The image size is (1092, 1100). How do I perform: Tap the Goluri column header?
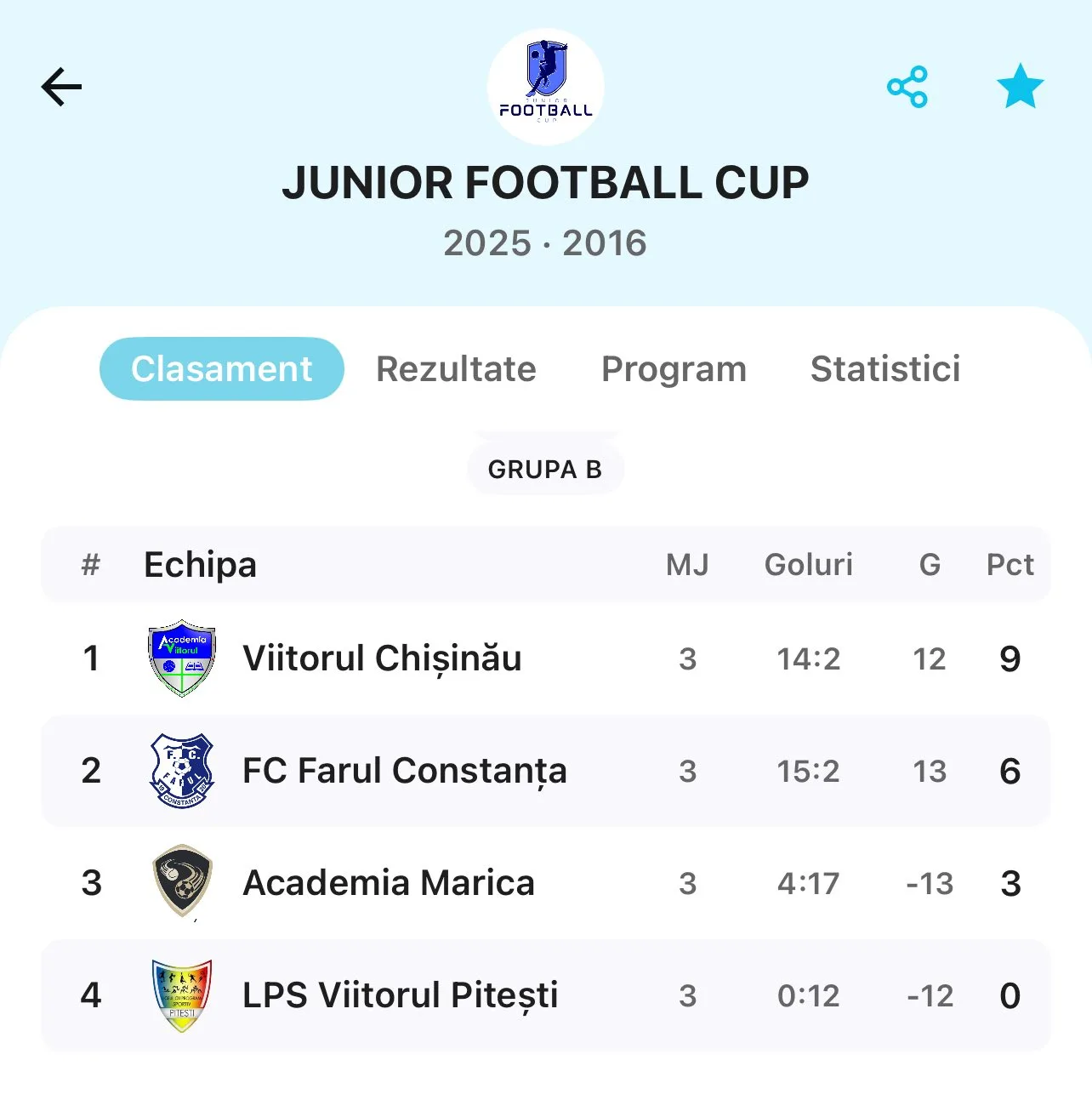click(x=808, y=565)
